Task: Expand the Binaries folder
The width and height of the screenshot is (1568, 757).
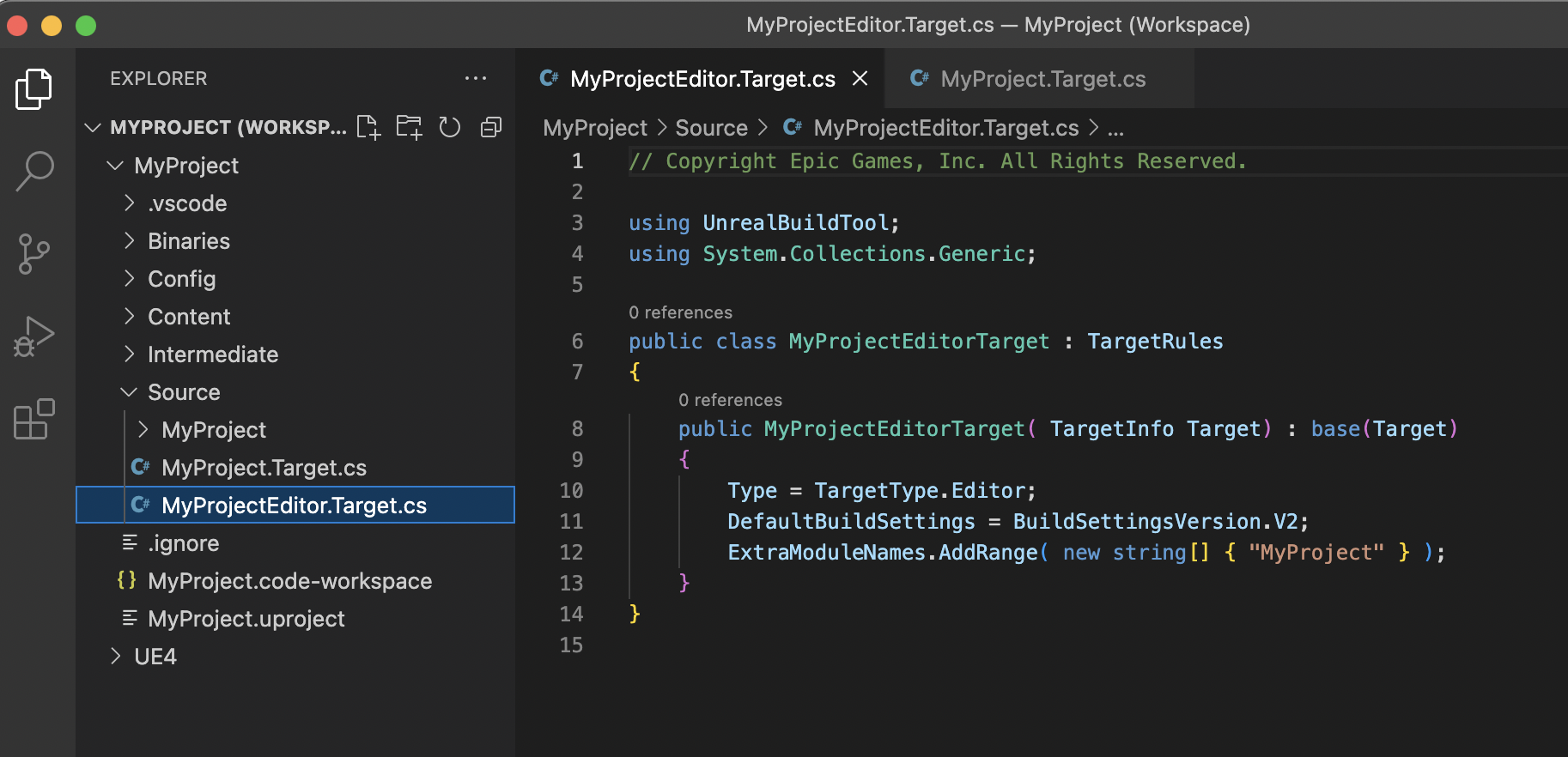Action: (129, 241)
